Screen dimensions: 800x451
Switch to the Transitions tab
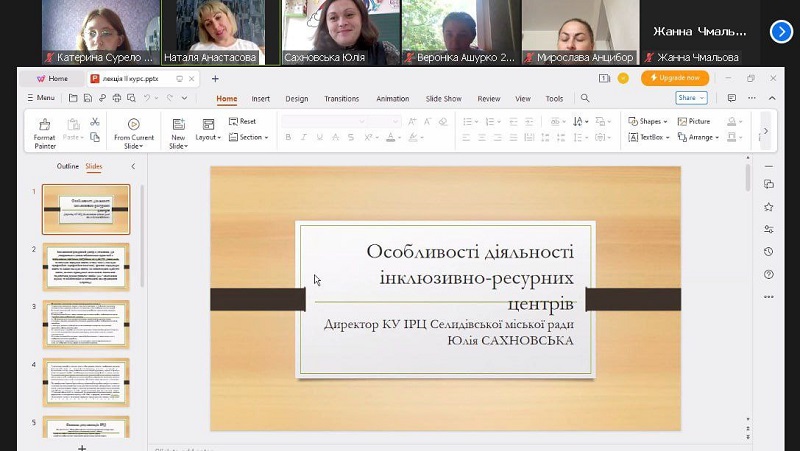tap(341, 99)
